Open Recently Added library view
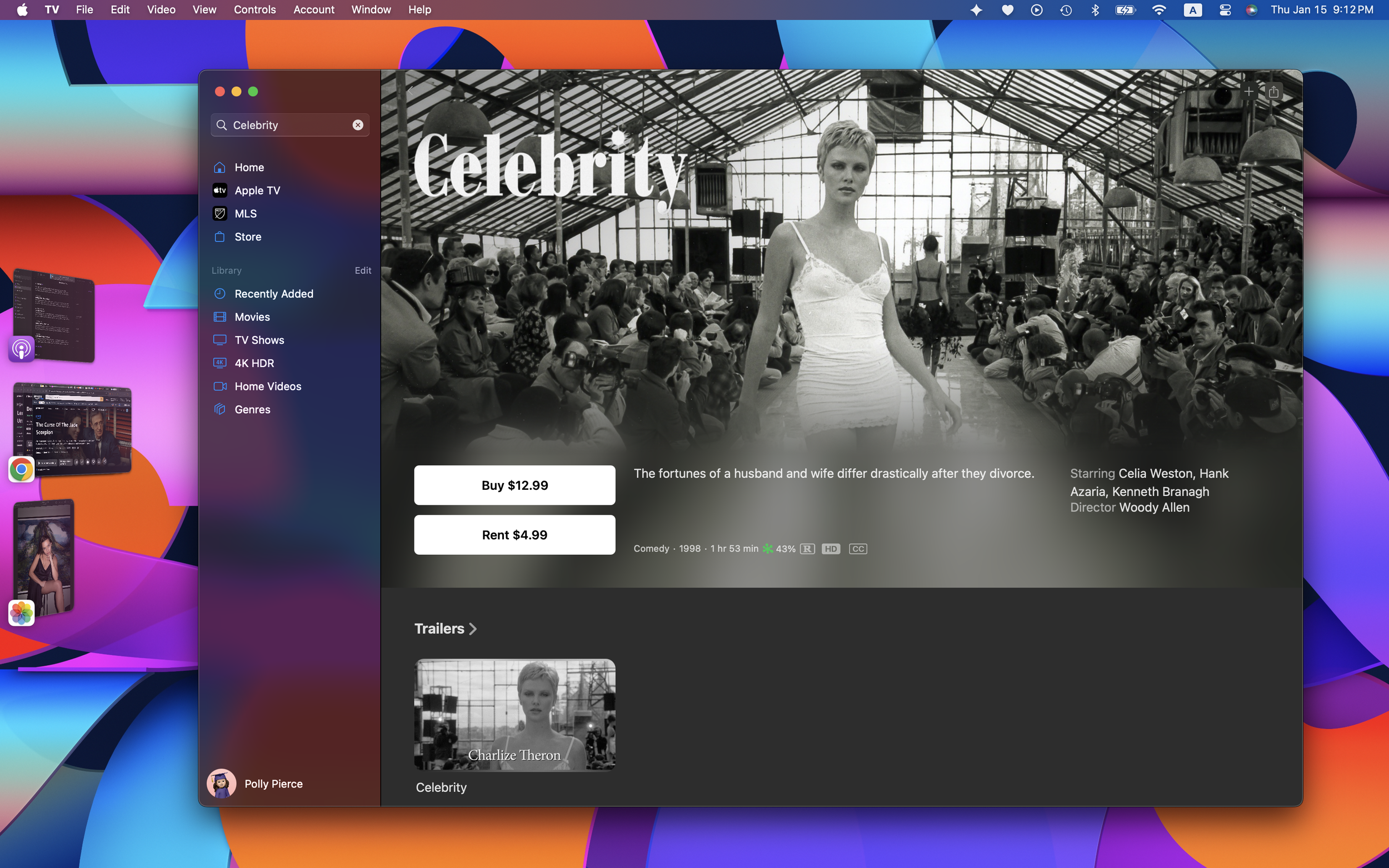This screenshot has width=1389, height=868. [273, 294]
